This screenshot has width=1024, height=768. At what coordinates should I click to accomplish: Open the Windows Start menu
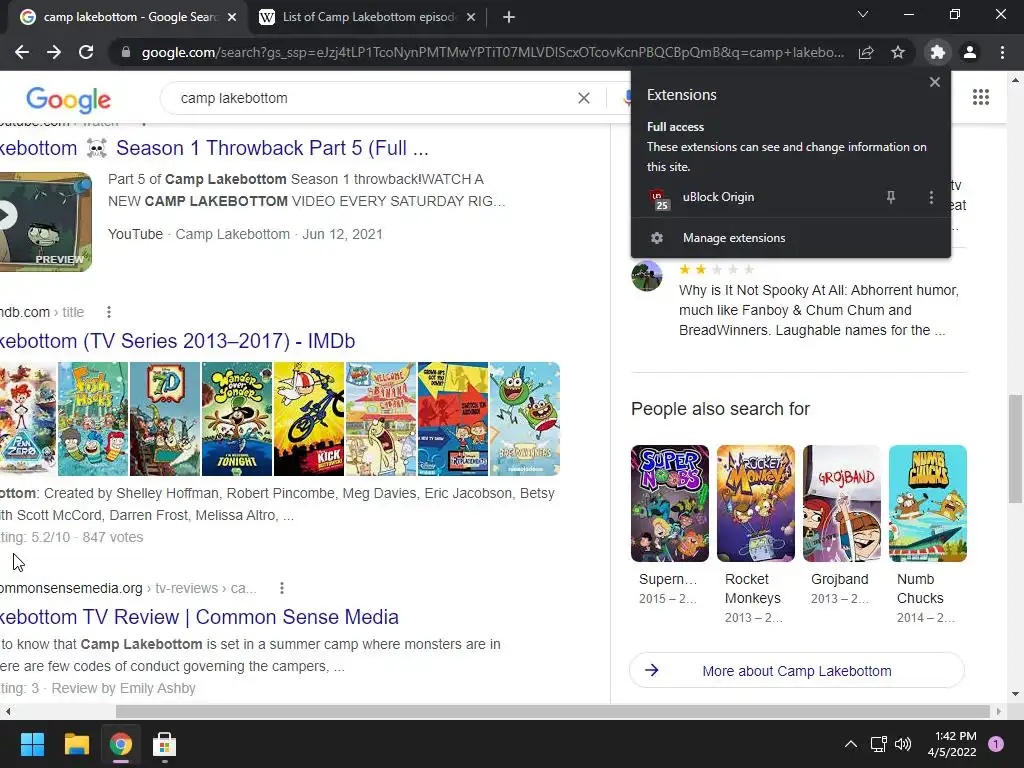click(32, 744)
